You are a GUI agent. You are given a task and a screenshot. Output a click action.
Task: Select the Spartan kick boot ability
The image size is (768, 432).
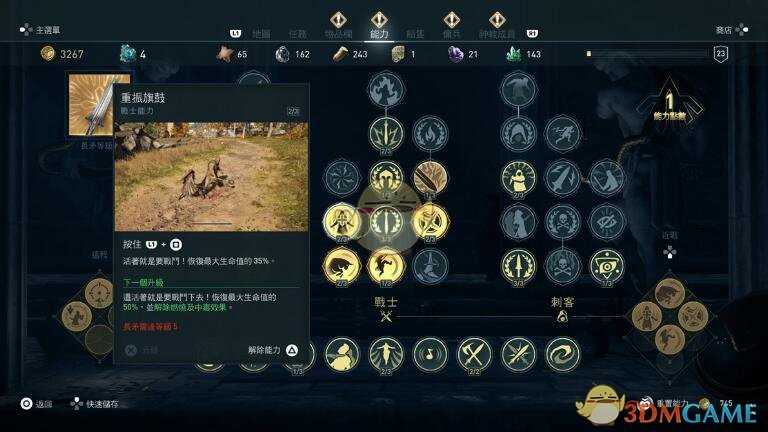[x=430, y=266]
